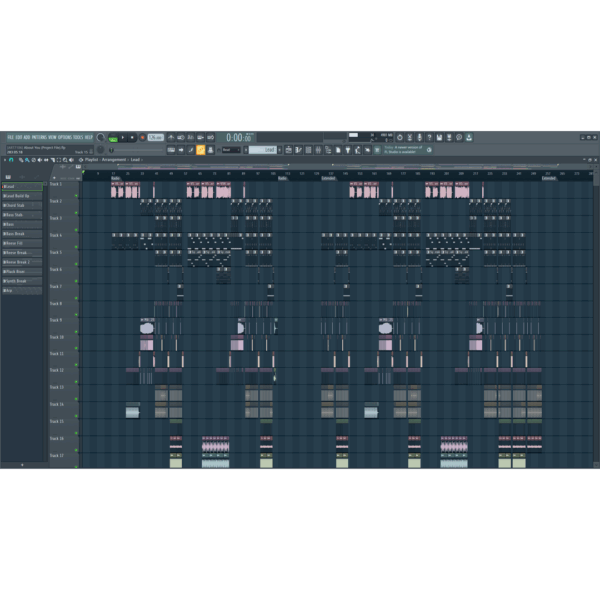Image resolution: width=600 pixels, height=600 pixels.
Task: Click the step edit arrow icon
Action: [181, 150]
